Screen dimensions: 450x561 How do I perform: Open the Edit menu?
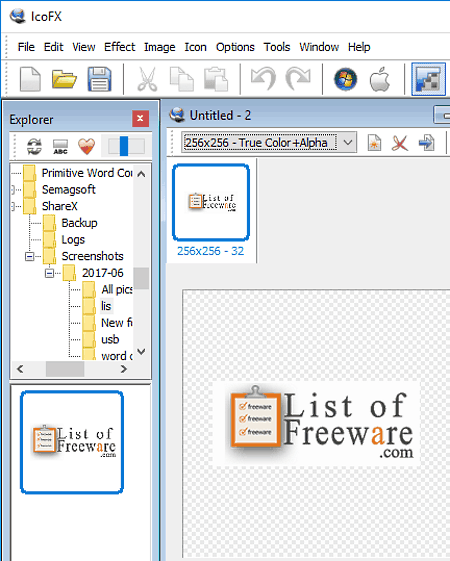(53, 47)
